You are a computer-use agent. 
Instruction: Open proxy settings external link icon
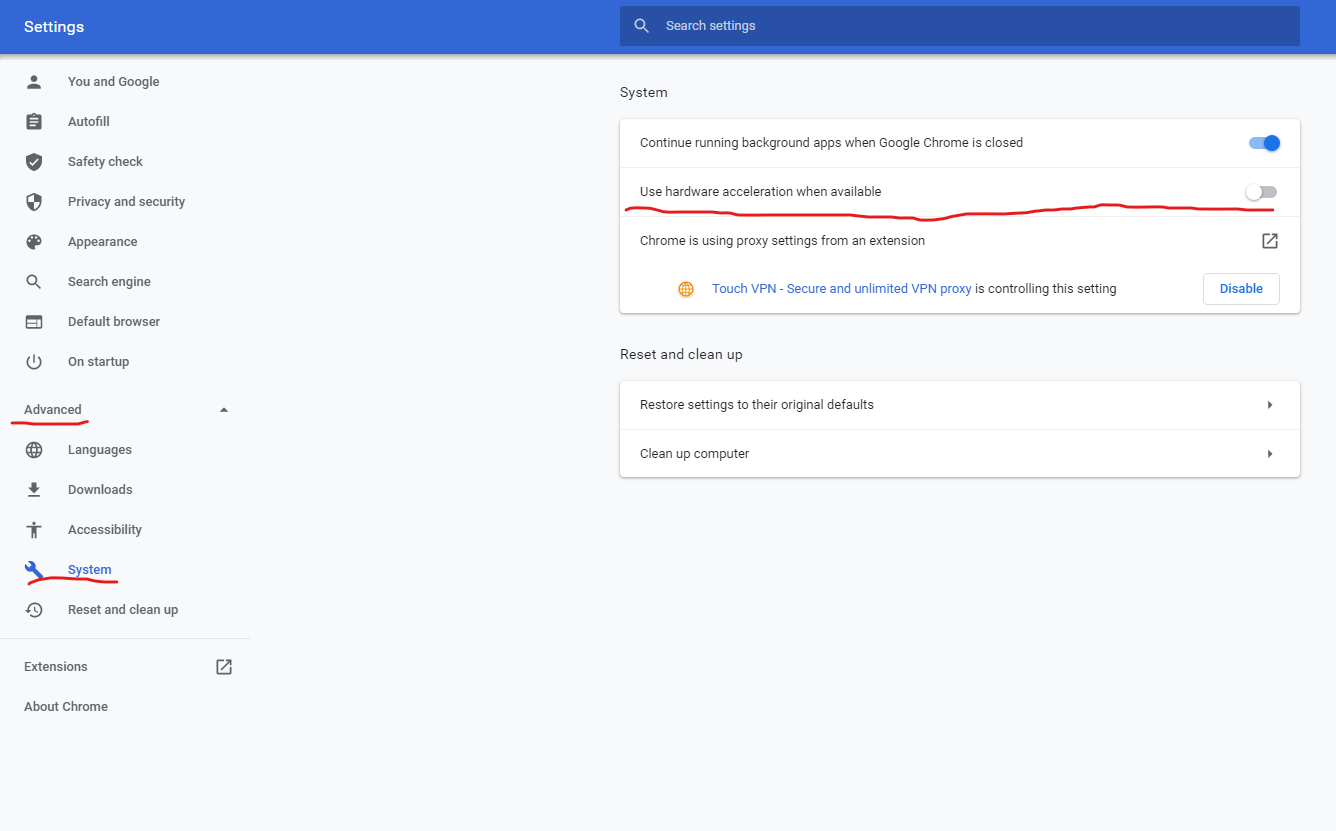coord(1270,241)
